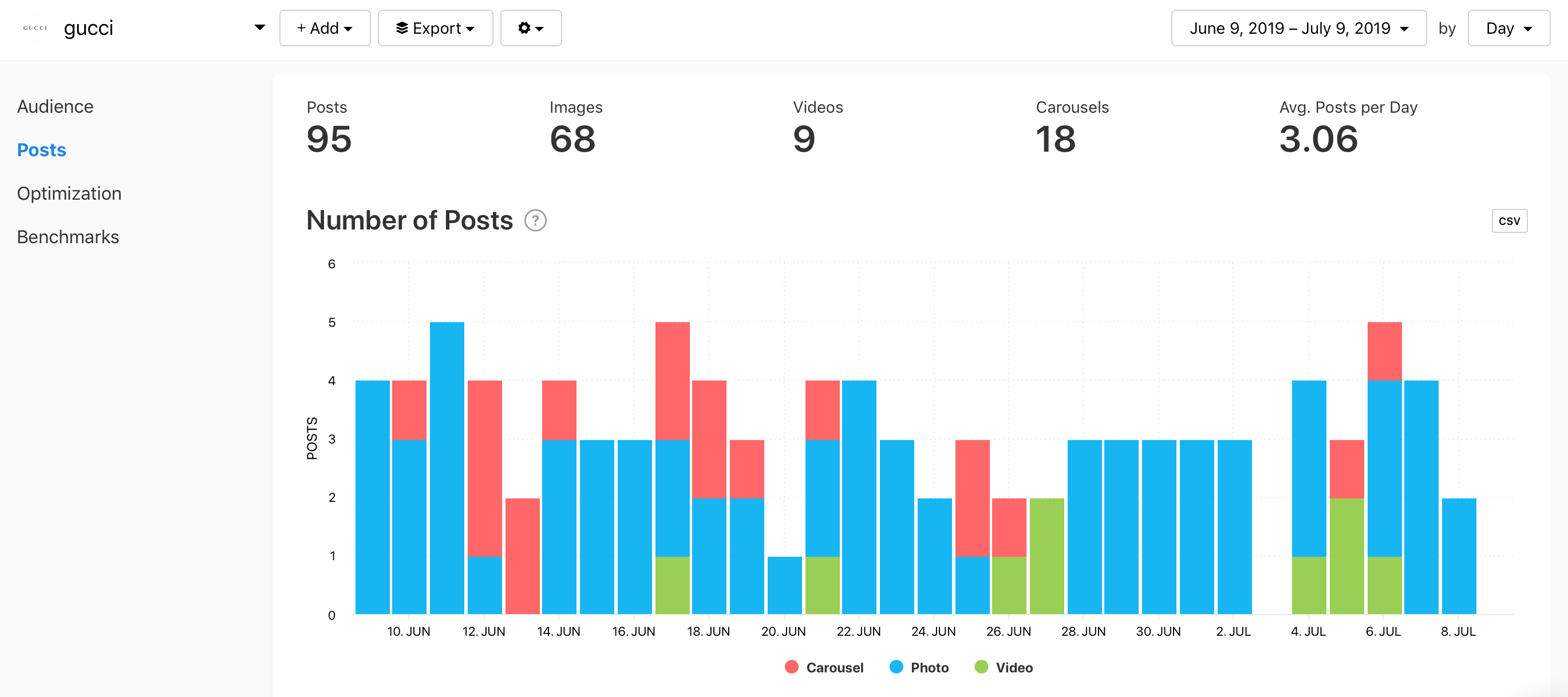Click the 16. JUN axis label
This screenshot has height=697, width=1568.
point(634,631)
